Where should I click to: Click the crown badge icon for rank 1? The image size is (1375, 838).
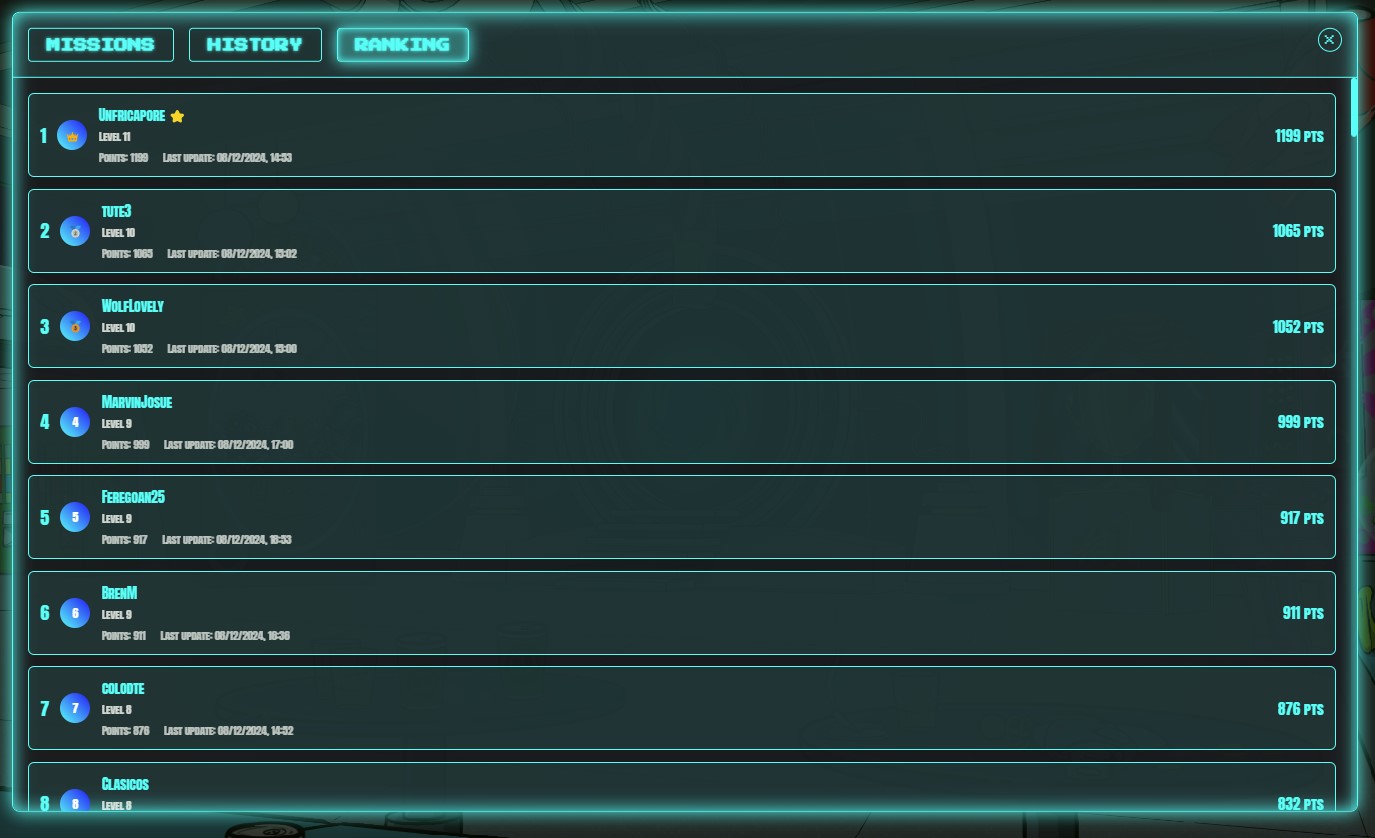point(72,135)
